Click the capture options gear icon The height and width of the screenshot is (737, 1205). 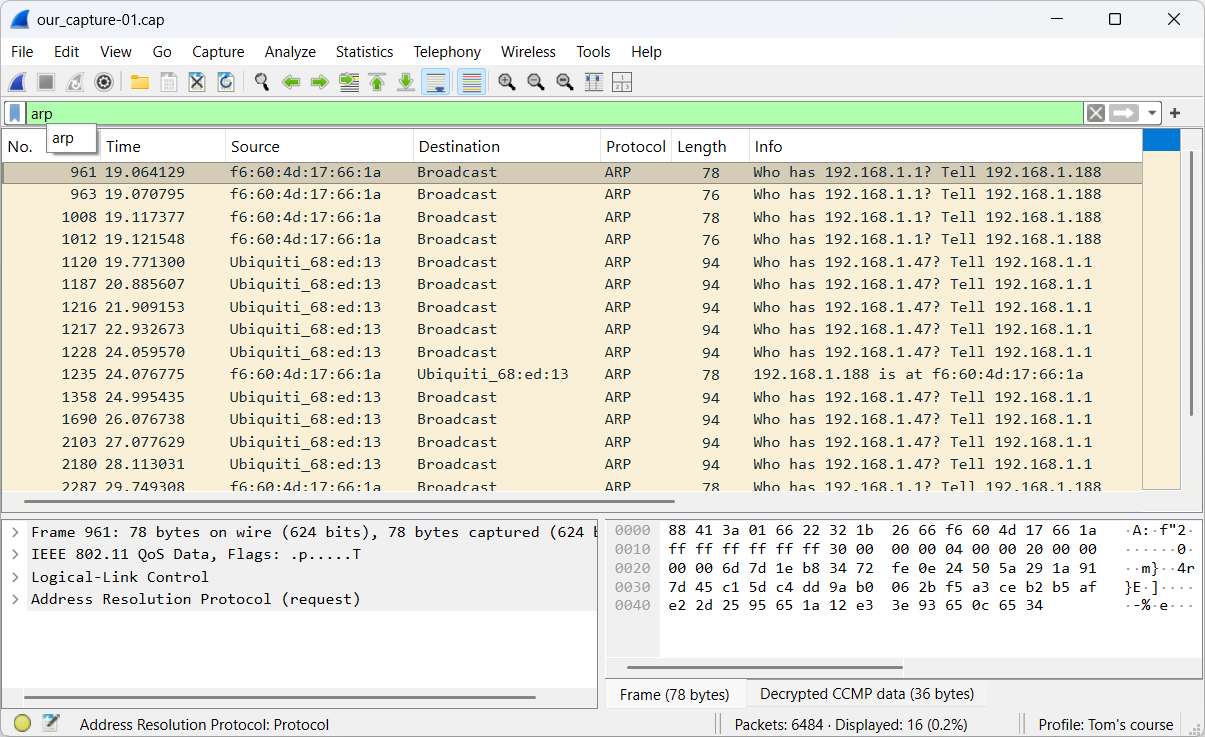coord(103,82)
